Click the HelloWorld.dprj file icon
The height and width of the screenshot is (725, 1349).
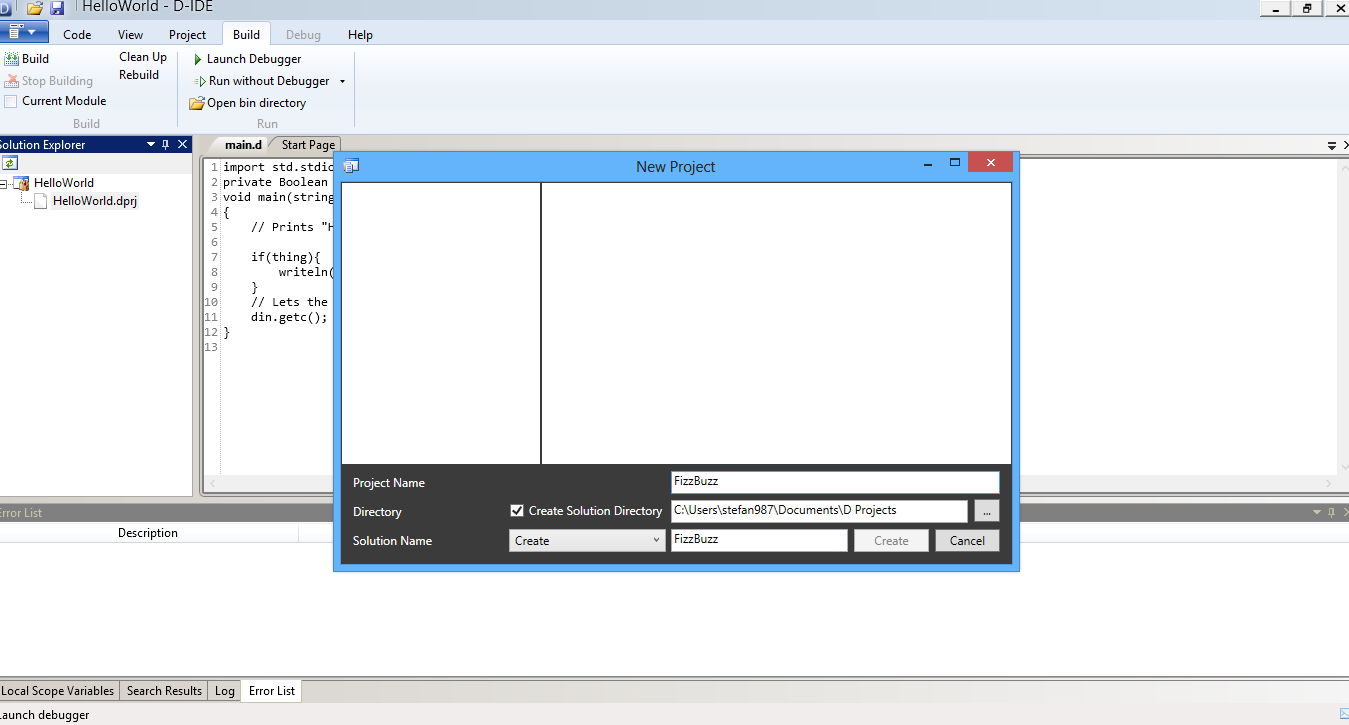(40, 201)
